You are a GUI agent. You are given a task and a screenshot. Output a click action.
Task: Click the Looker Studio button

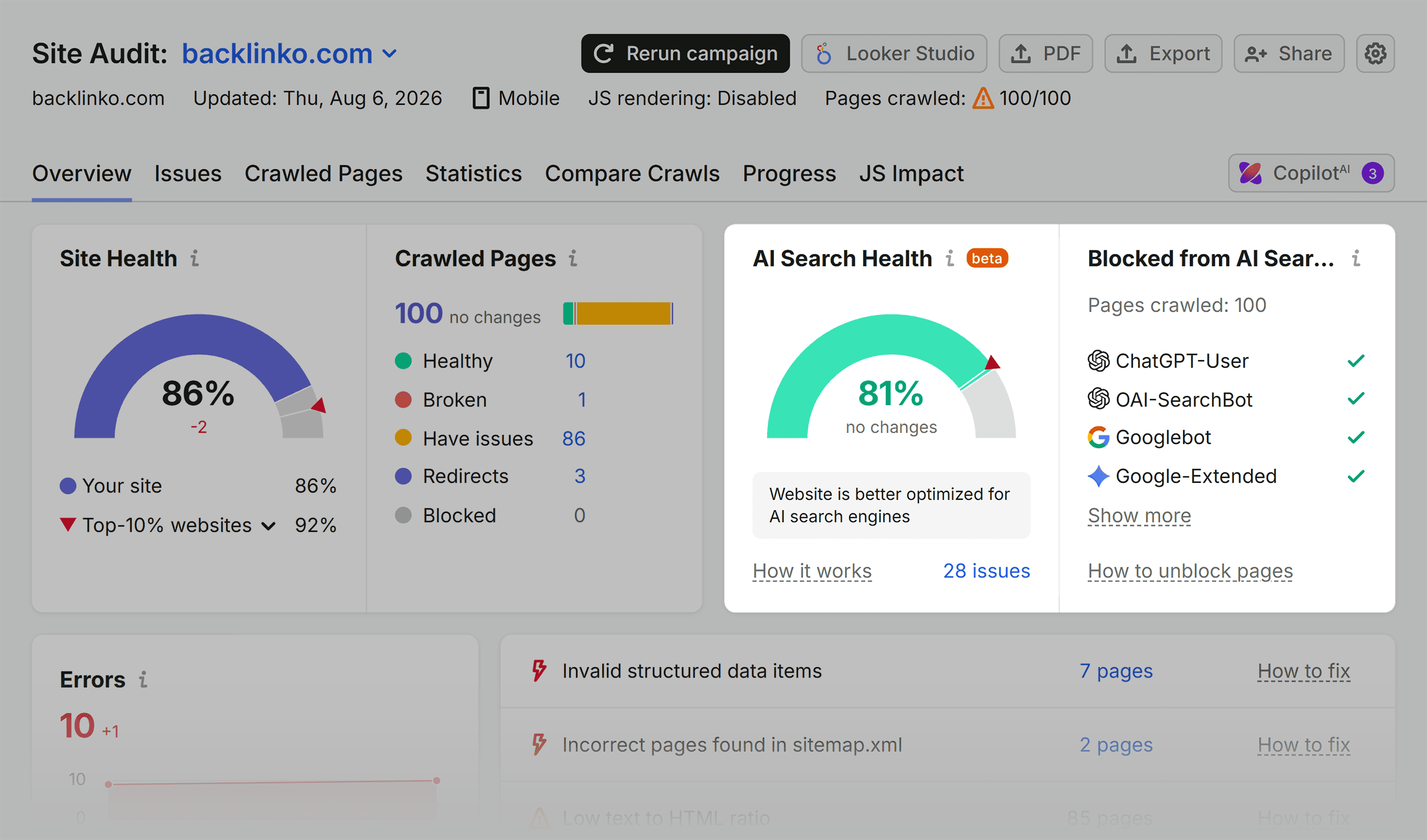pyautogui.click(x=894, y=54)
